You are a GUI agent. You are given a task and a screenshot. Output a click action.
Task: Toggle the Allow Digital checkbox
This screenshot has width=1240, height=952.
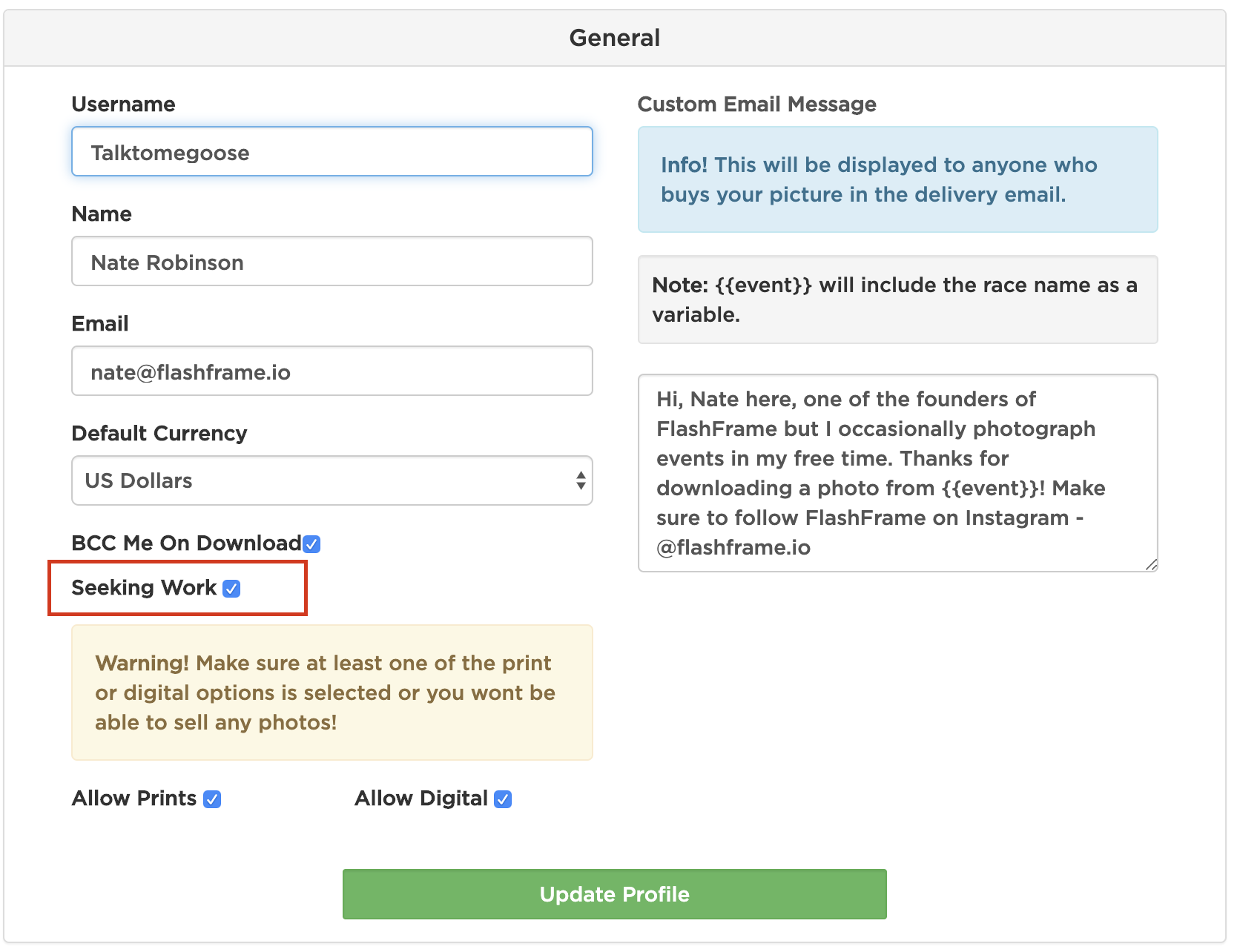(x=503, y=799)
